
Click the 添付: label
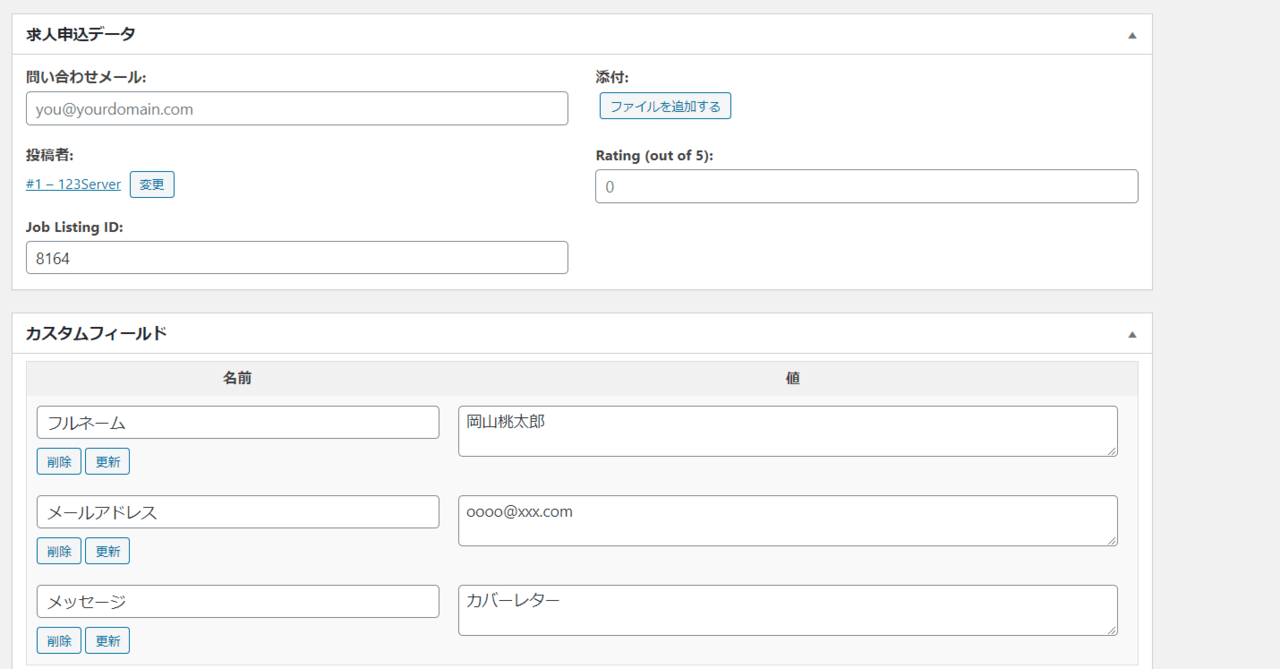pyautogui.click(x=612, y=77)
